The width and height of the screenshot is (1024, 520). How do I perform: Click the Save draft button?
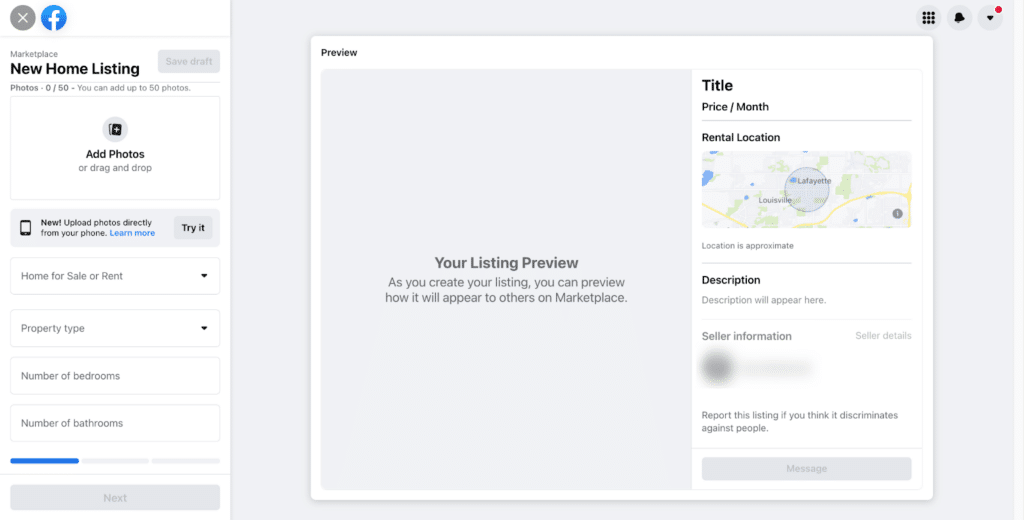[x=189, y=61]
